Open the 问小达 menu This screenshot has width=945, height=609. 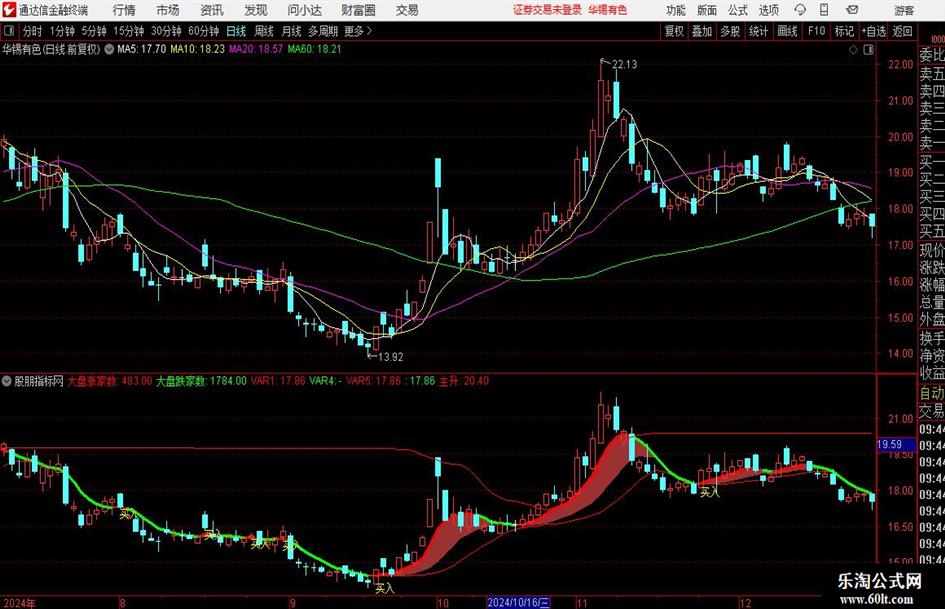click(x=304, y=10)
